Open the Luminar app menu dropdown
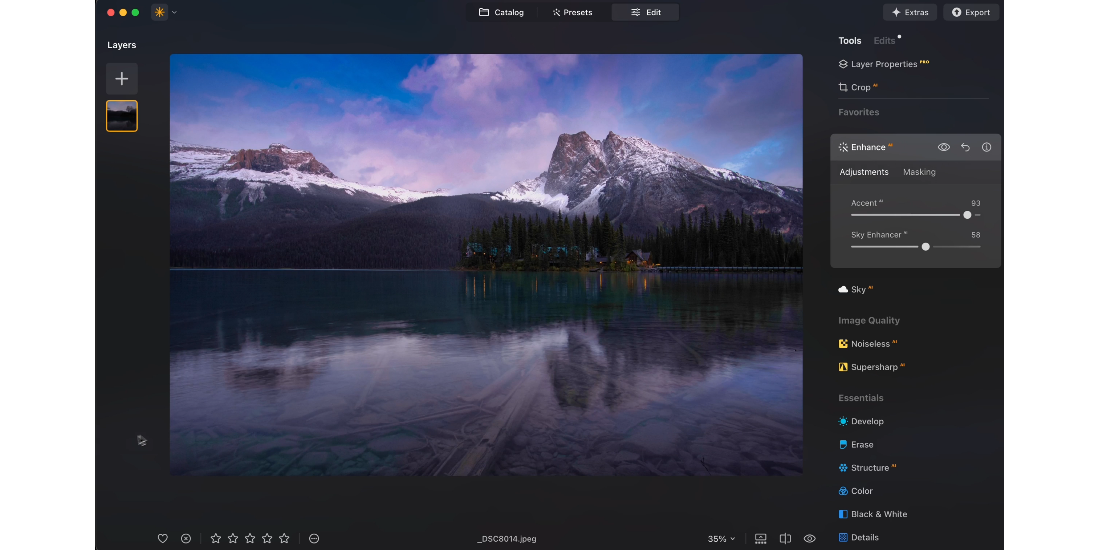 tap(164, 12)
